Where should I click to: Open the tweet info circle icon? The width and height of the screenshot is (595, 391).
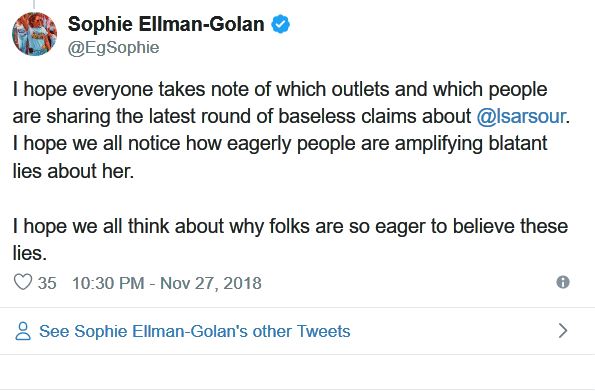(563, 282)
